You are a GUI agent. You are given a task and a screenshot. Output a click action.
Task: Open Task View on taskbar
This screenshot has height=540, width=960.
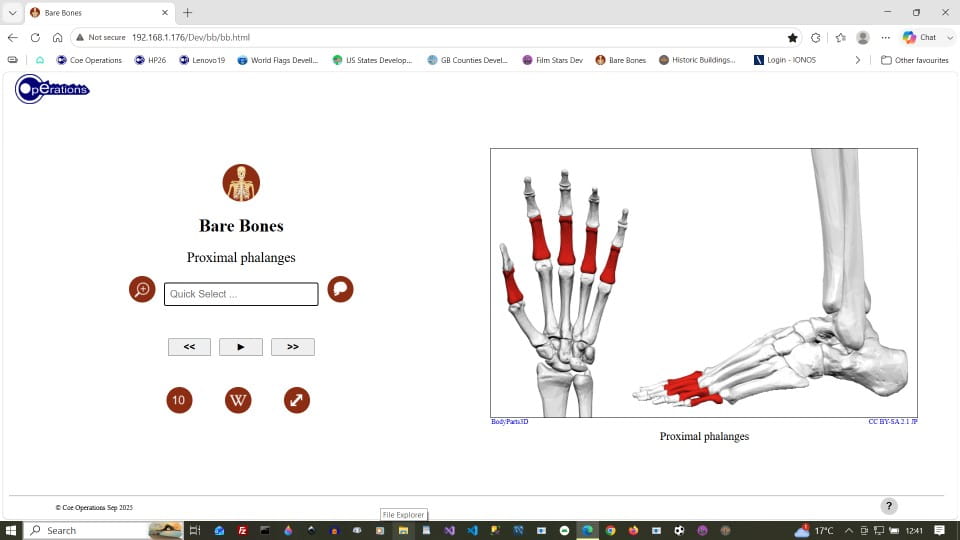coord(195,530)
